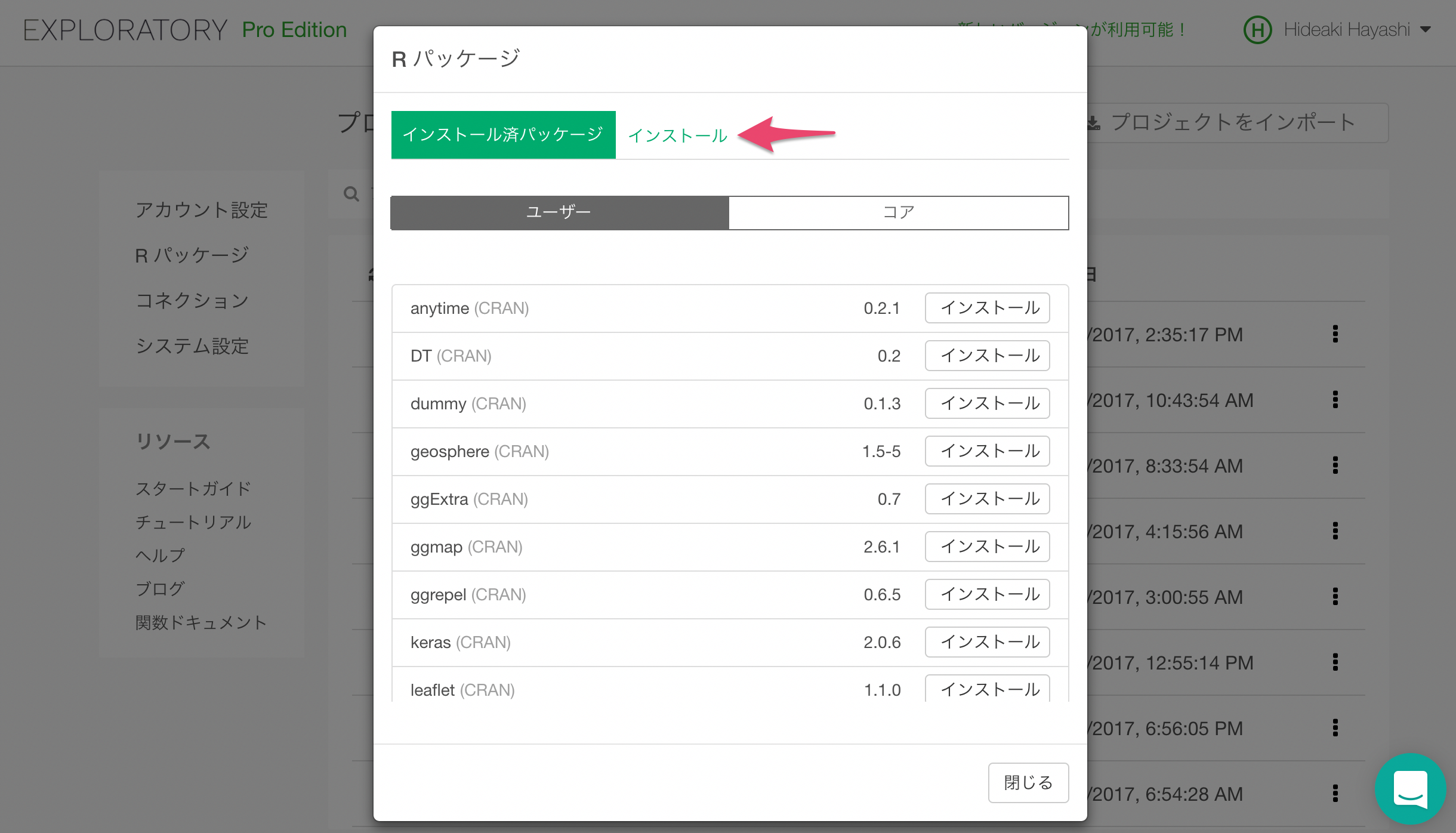Open アカウント設定 in sidebar

click(x=201, y=210)
